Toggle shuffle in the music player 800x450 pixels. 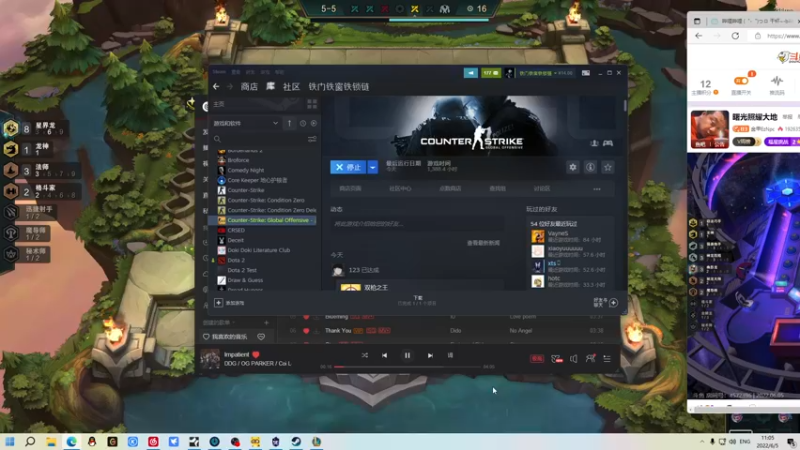[x=364, y=355]
